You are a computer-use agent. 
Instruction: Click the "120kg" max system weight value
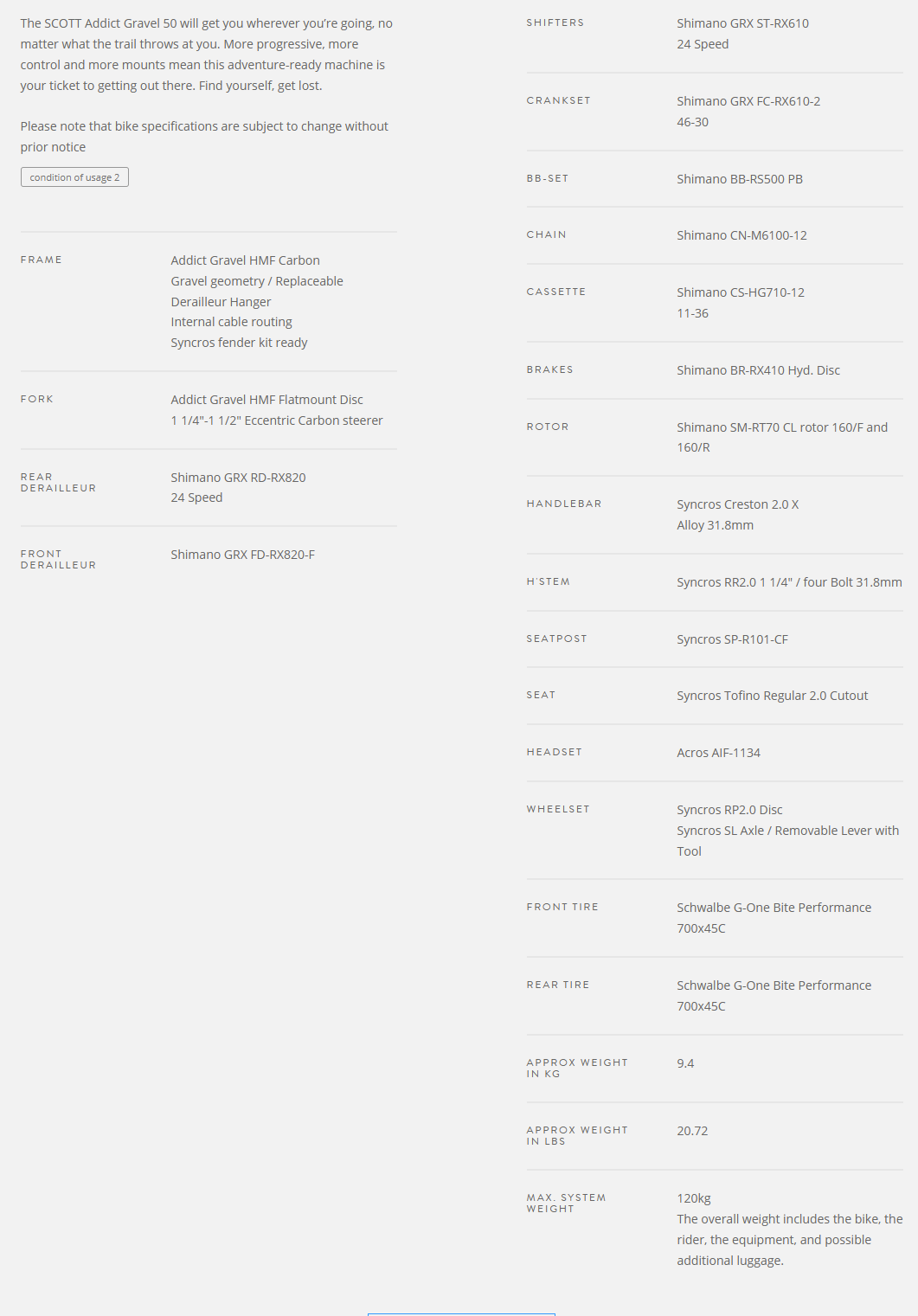click(x=694, y=1198)
